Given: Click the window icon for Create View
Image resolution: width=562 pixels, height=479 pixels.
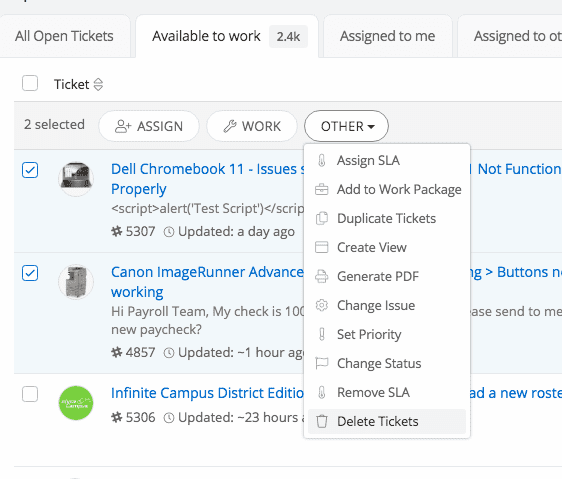Looking at the screenshot, I should coord(322,247).
